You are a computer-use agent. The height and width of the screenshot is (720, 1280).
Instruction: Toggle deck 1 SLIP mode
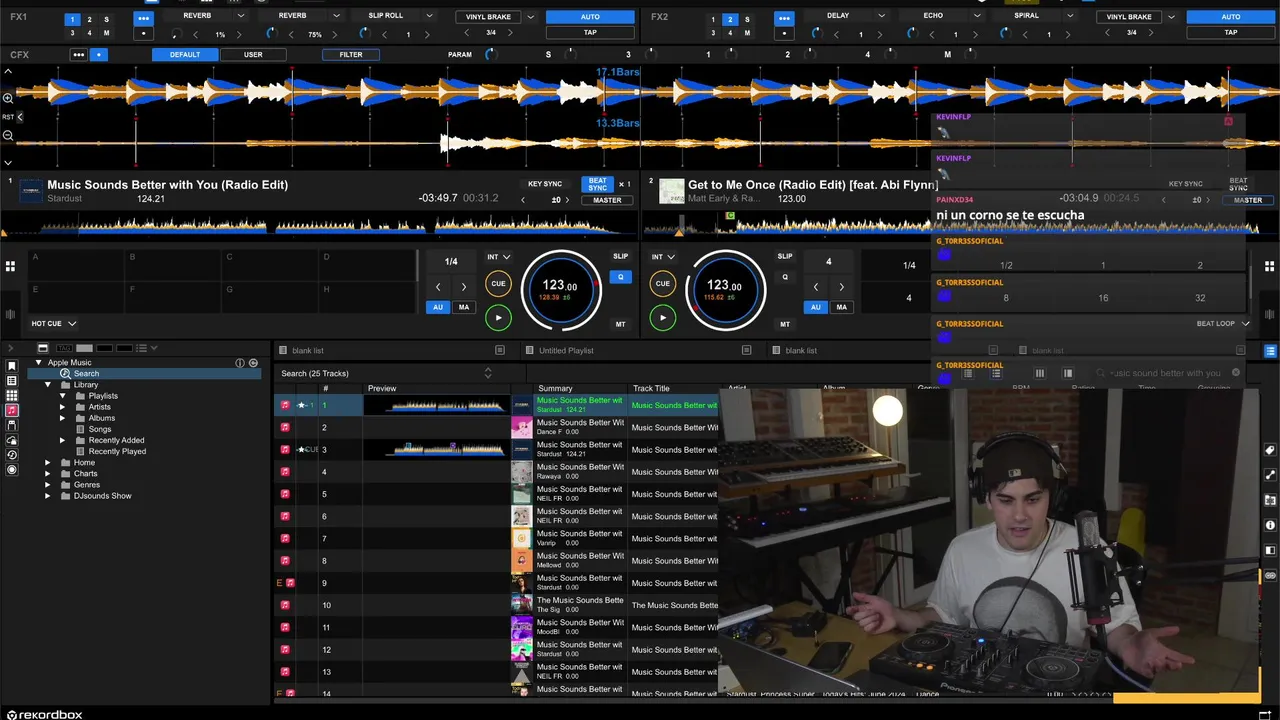(620, 256)
